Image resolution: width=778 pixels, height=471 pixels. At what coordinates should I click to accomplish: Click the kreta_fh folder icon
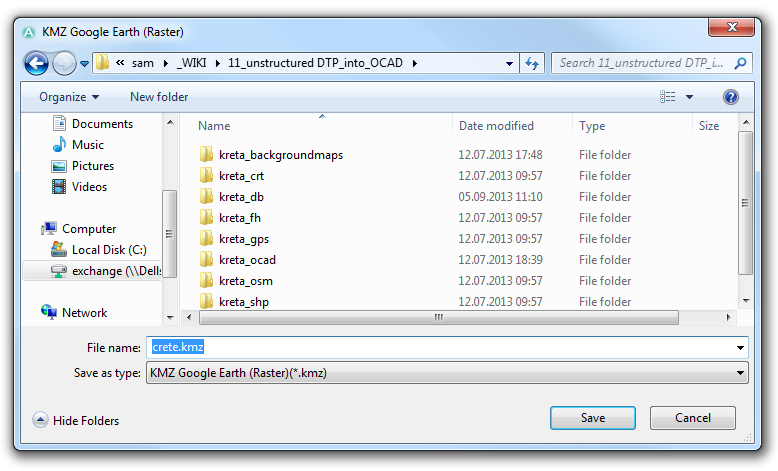pos(206,218)
